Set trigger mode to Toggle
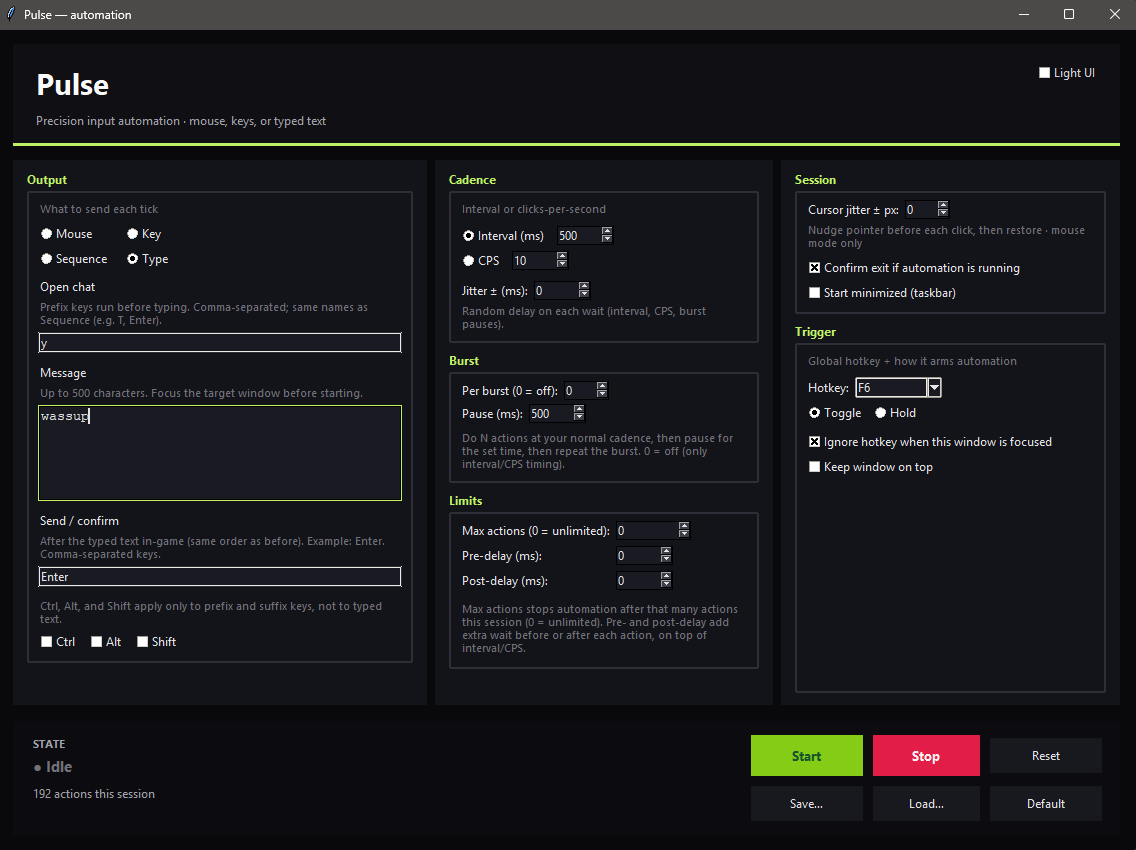 tap(835, 412)
